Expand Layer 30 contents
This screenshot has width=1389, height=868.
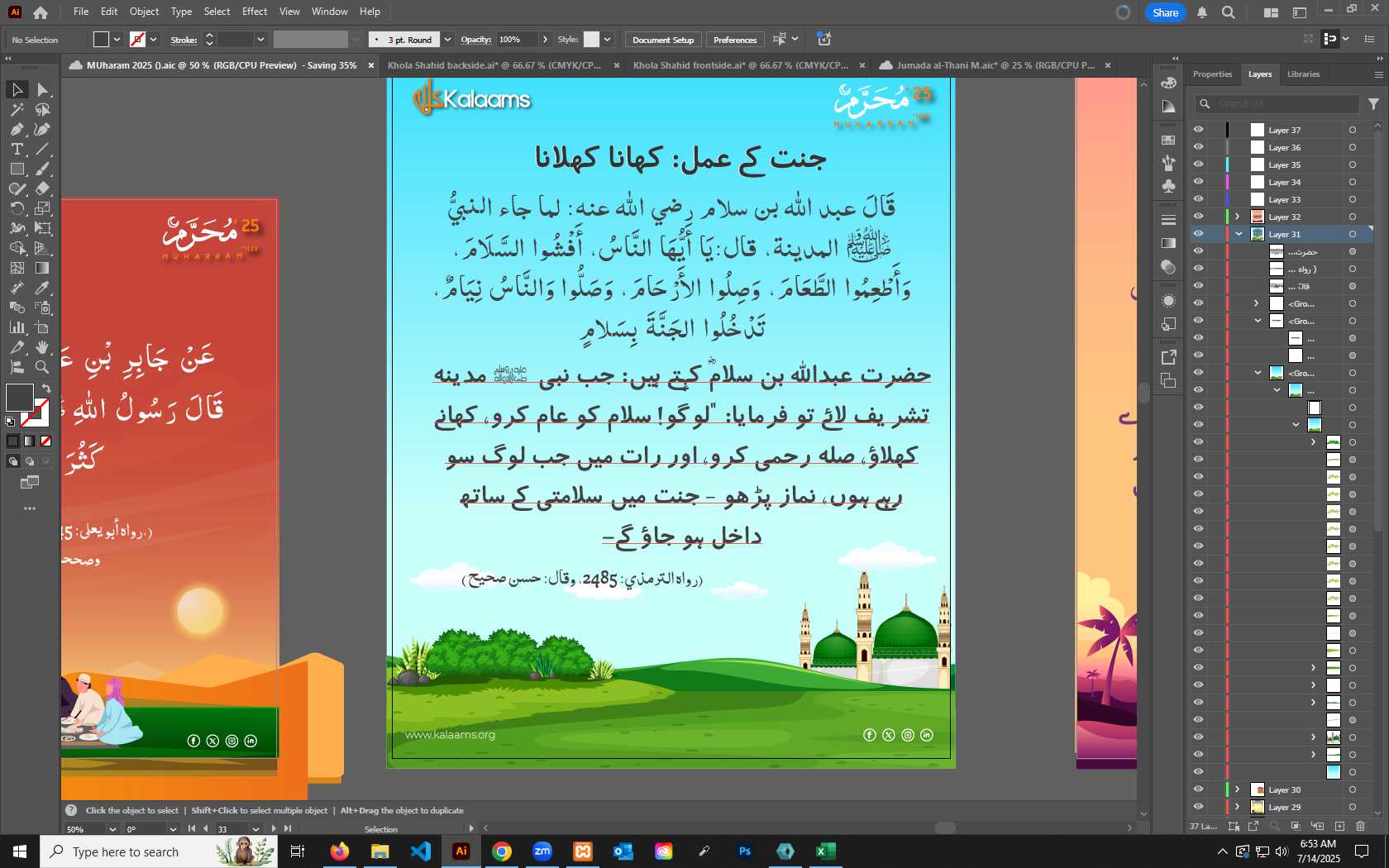coord(1238,789)
